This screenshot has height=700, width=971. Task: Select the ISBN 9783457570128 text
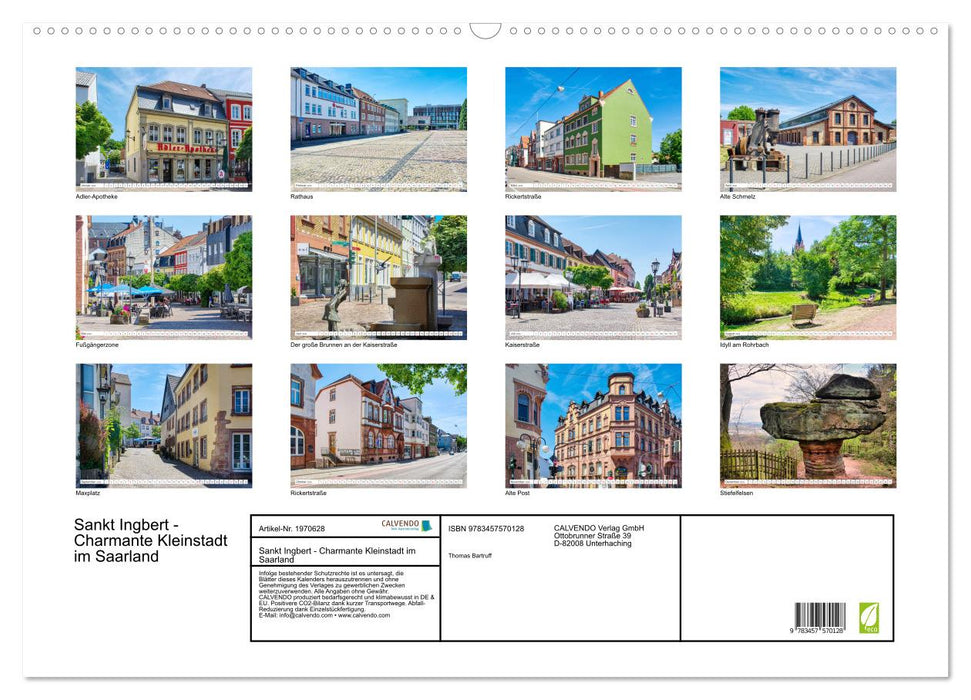click(x=486, y=528)
